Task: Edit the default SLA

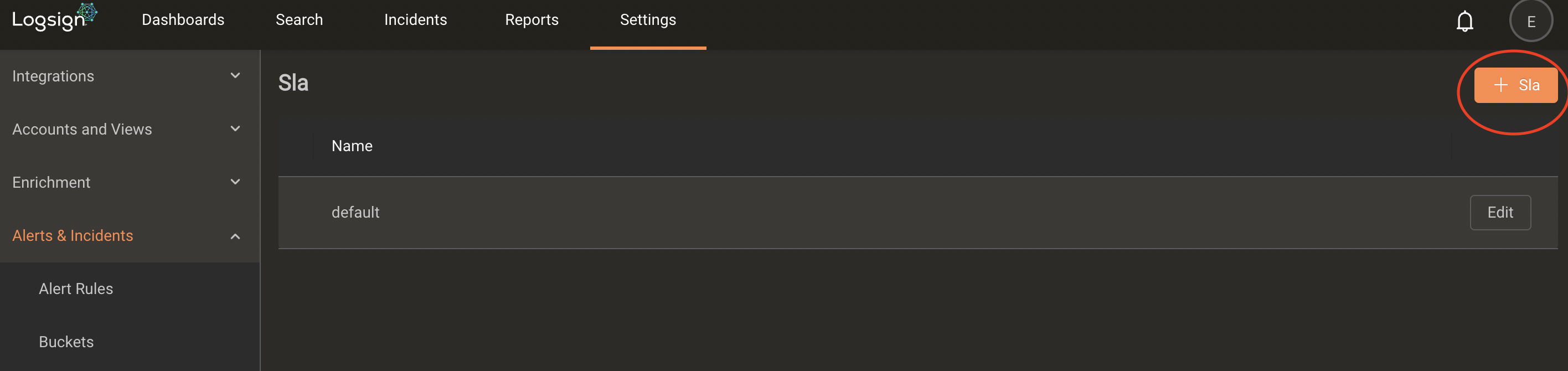Action: tap(1500, 212)
